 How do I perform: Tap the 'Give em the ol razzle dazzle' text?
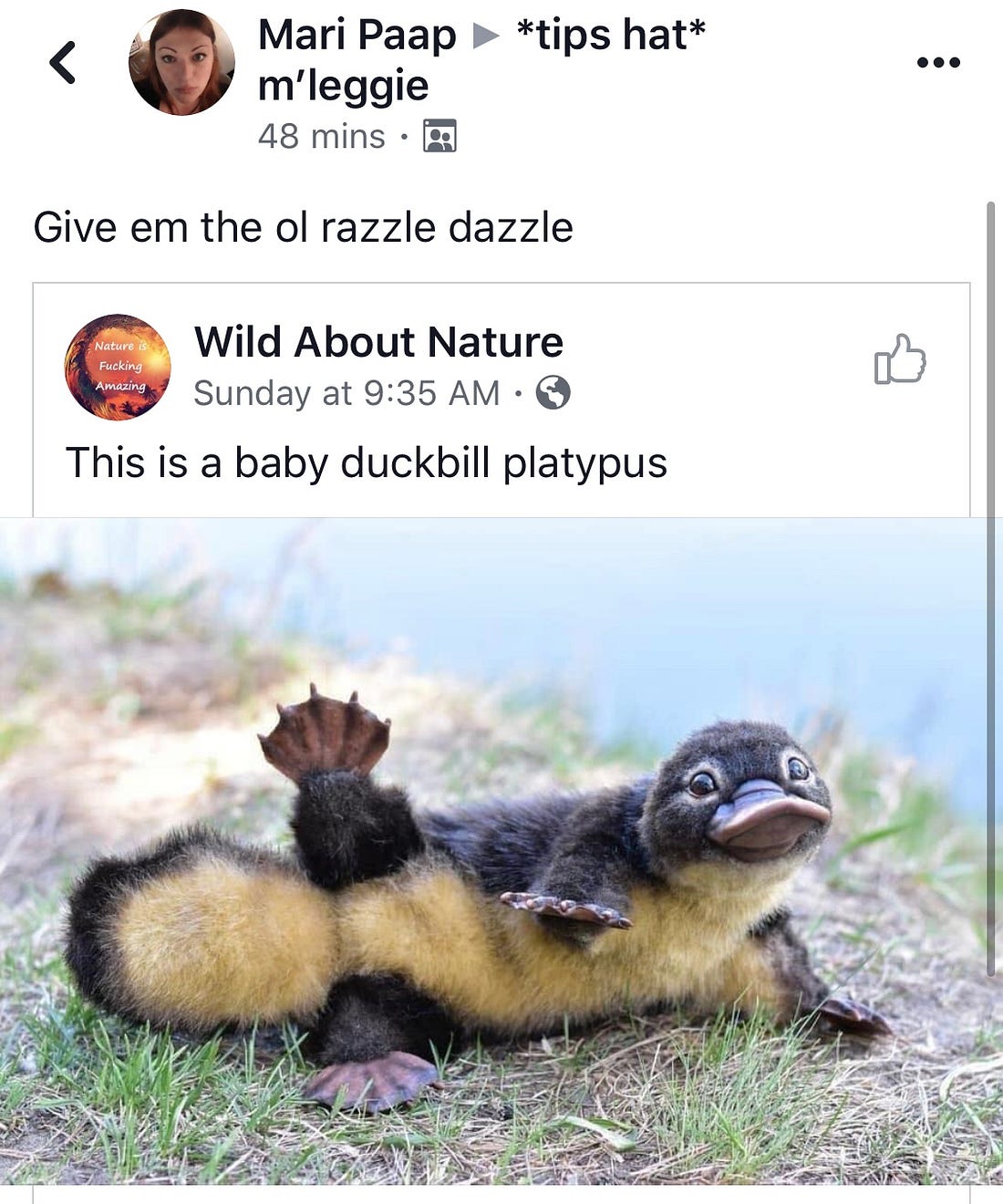[303, 227]
